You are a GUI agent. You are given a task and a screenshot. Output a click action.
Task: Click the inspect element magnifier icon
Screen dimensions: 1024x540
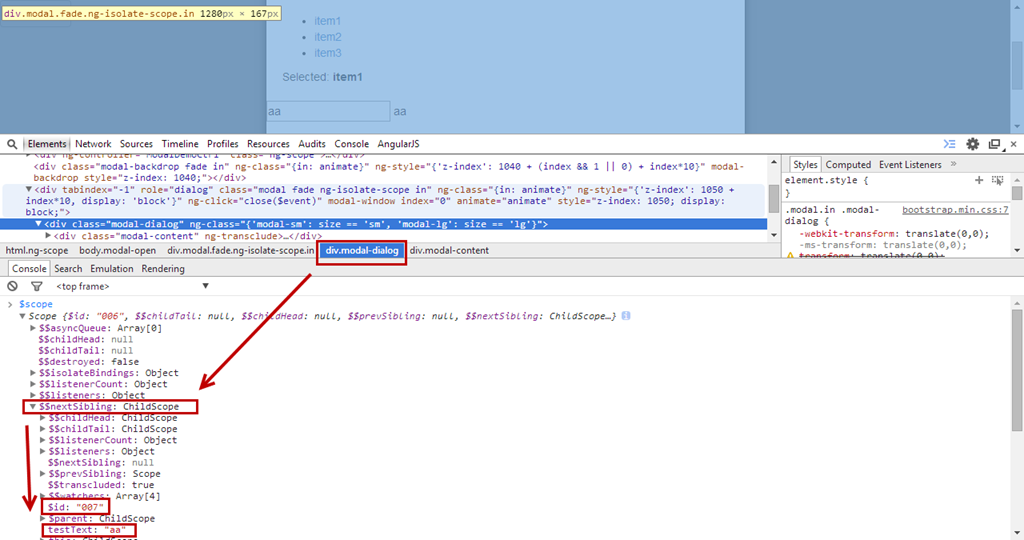pyautogui.click(x=12, y=144)
